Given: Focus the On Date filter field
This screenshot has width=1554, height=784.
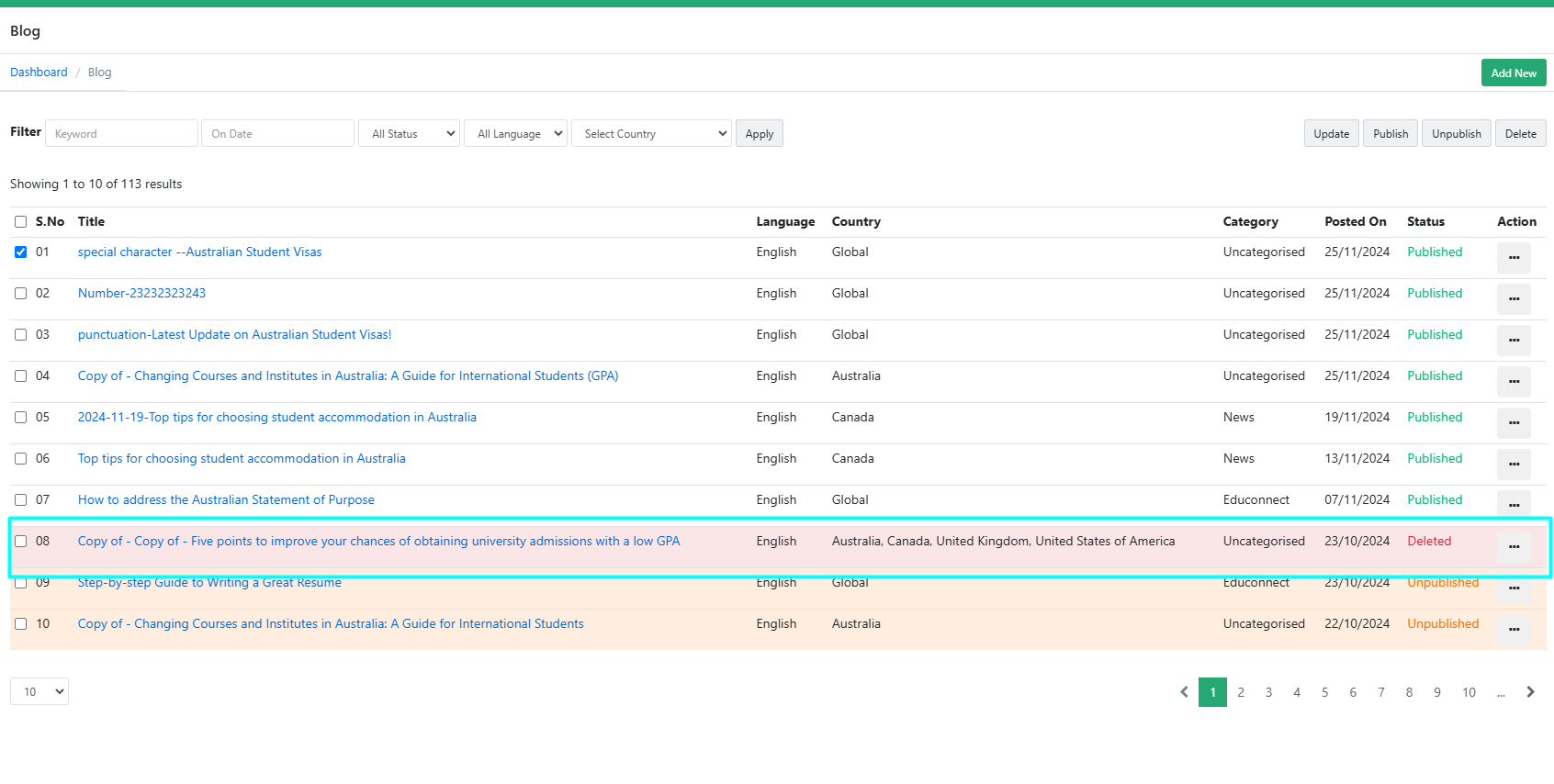Looking at the screenshot, I should click(277, 134).
